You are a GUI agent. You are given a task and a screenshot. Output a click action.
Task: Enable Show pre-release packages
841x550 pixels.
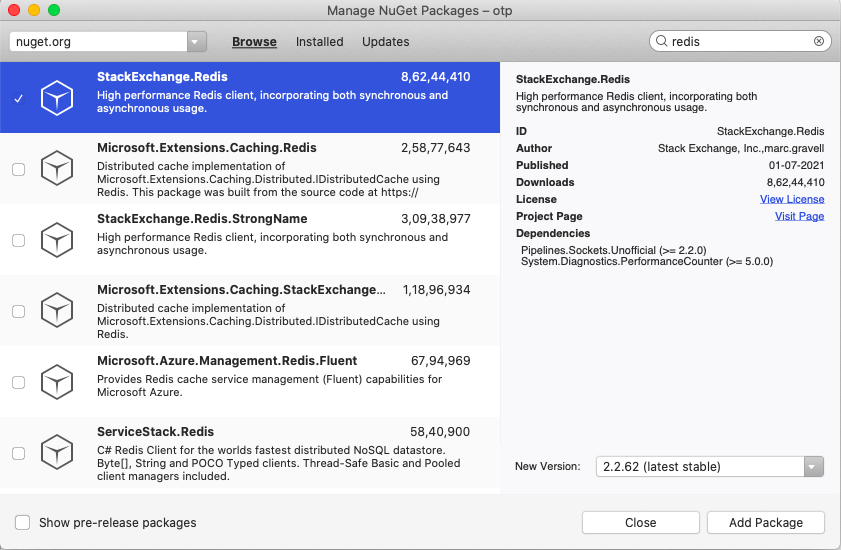point(23,522)
